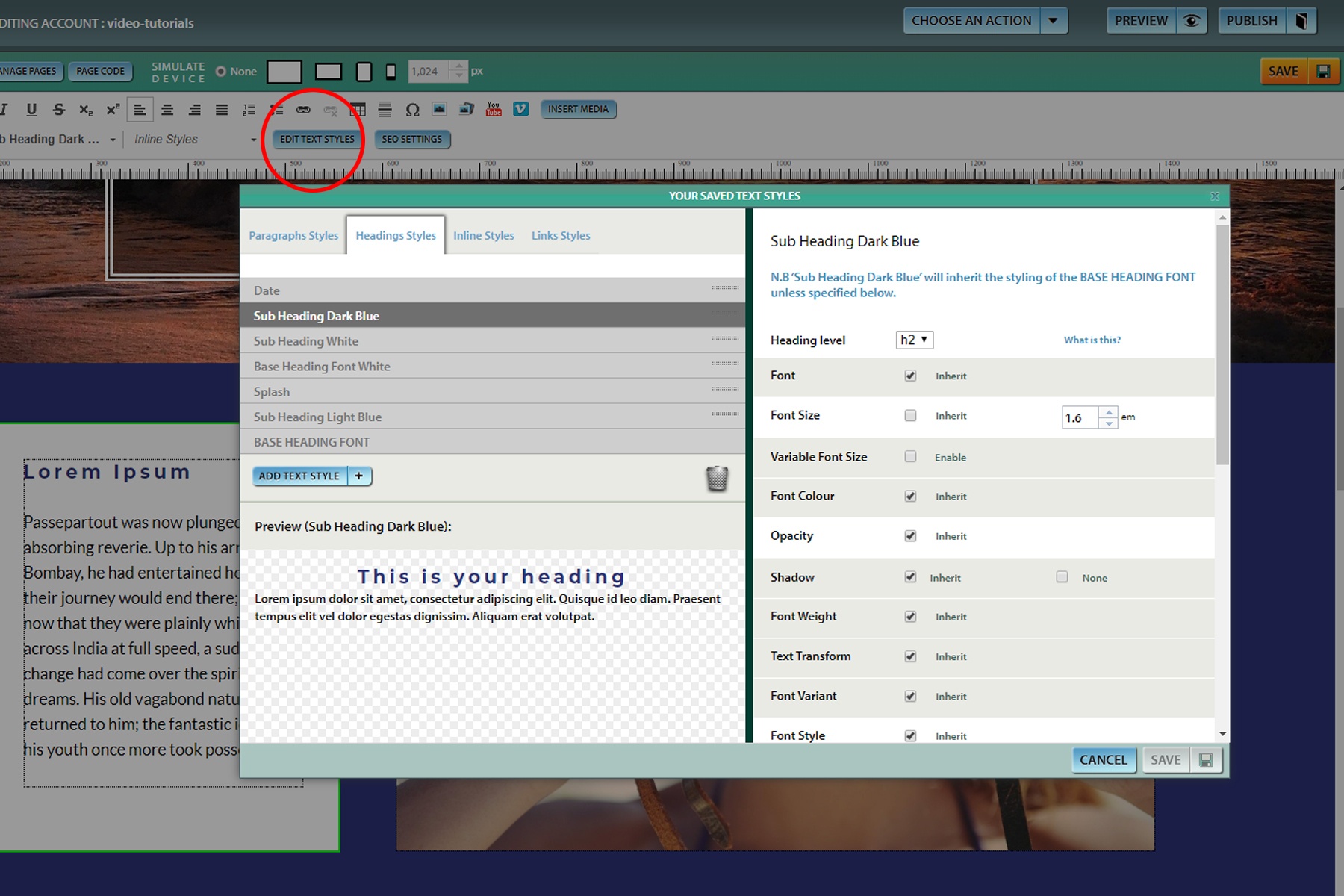This screenshot has width=1344, height=896.
Task: Switch to Paragraphs Styles tab
Action: coord(293,235)
